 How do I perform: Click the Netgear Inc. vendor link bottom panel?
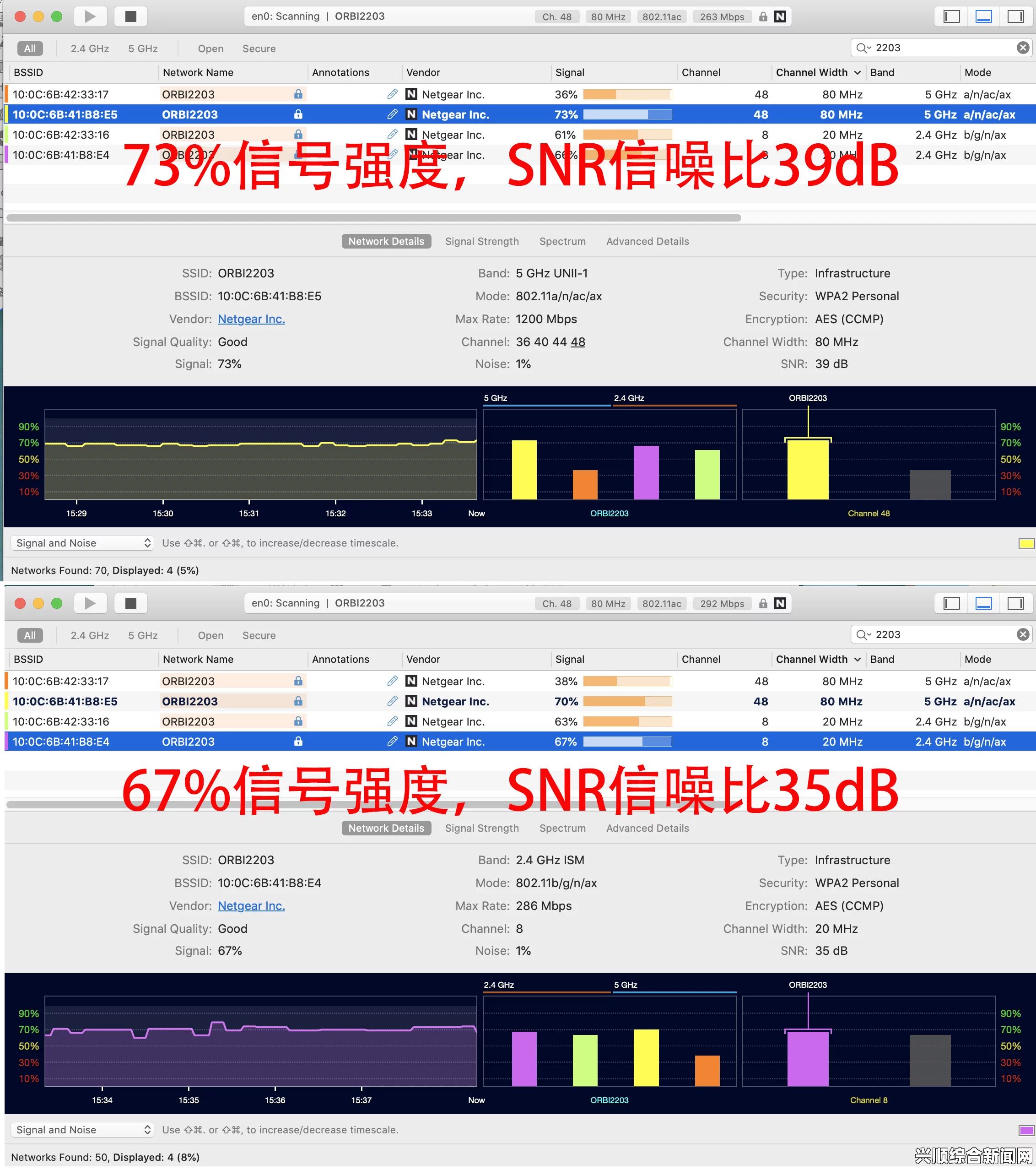252,905
